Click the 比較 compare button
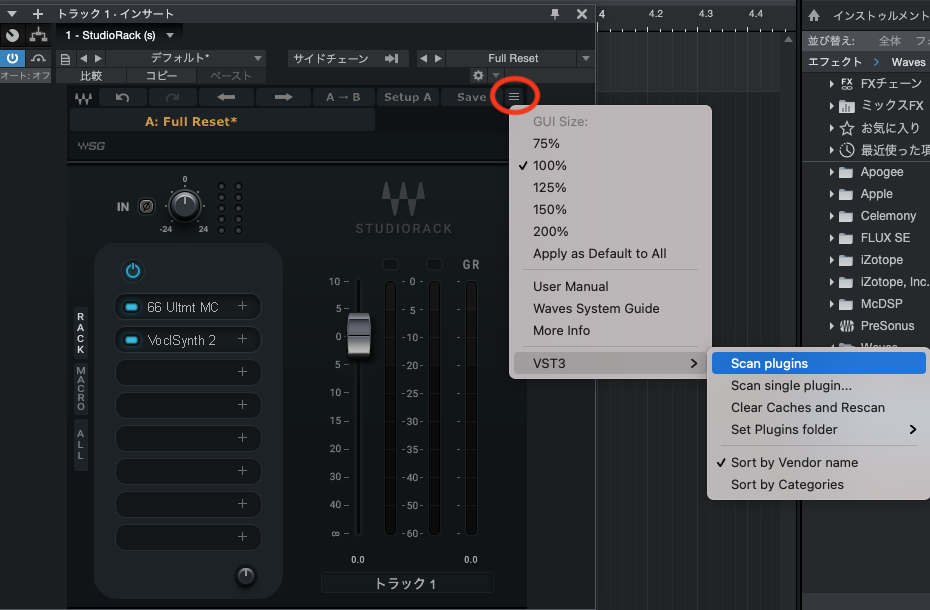This screenshot has width=930, height=610. click(91, 76)
